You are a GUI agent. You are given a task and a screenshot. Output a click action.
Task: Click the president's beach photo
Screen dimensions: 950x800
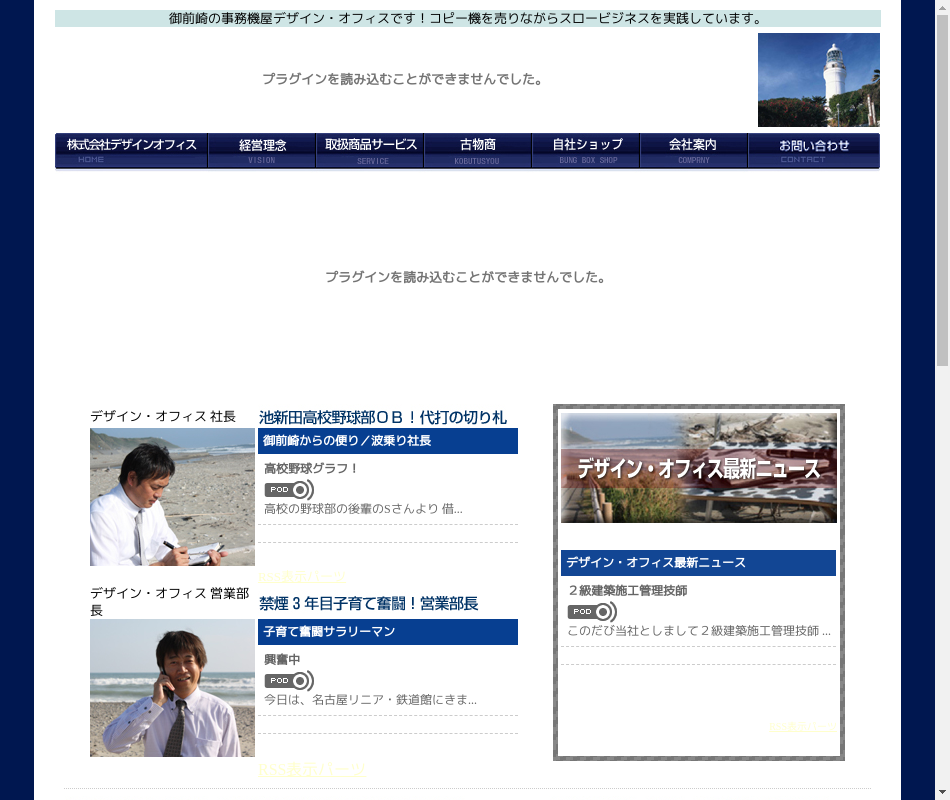pos(172,497)
